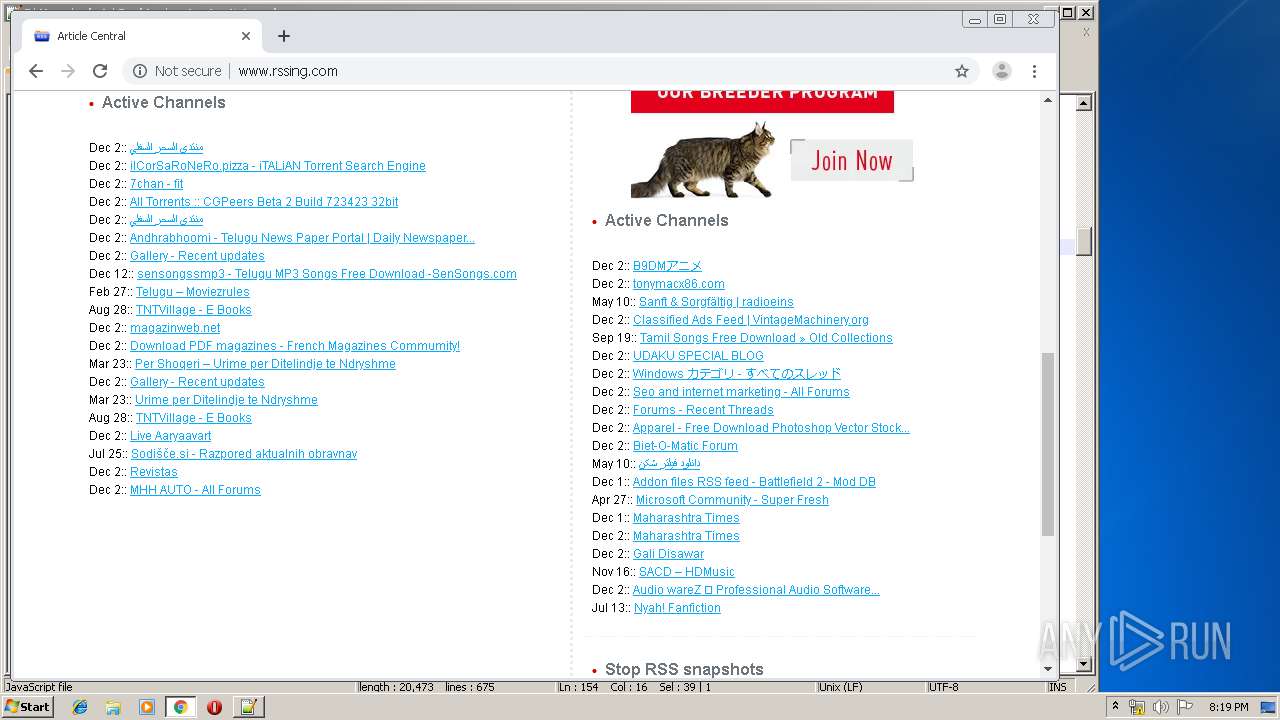Viewport: 1280px width, 720px height.
Task: Open the Revistas link
Action: (154, 472)
